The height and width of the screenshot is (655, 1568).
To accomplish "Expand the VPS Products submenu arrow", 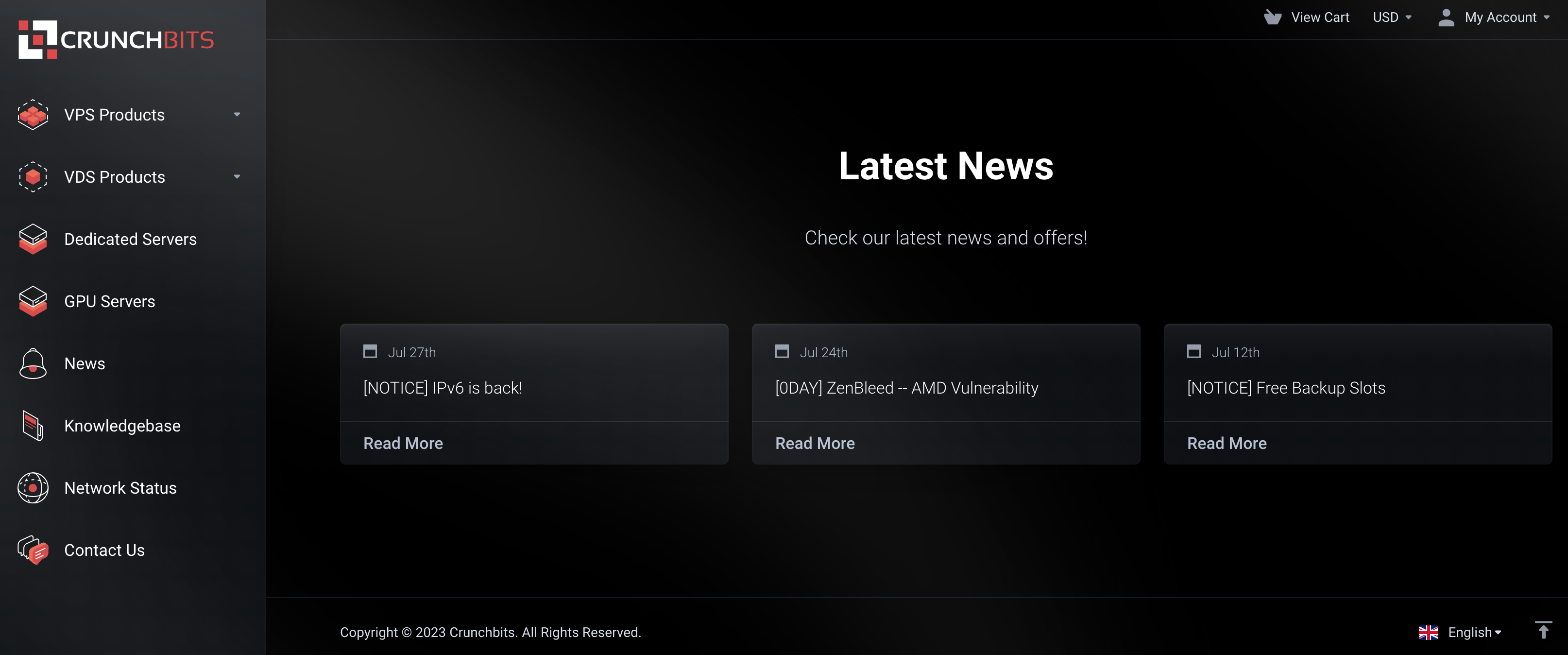I will click(237, 115).
